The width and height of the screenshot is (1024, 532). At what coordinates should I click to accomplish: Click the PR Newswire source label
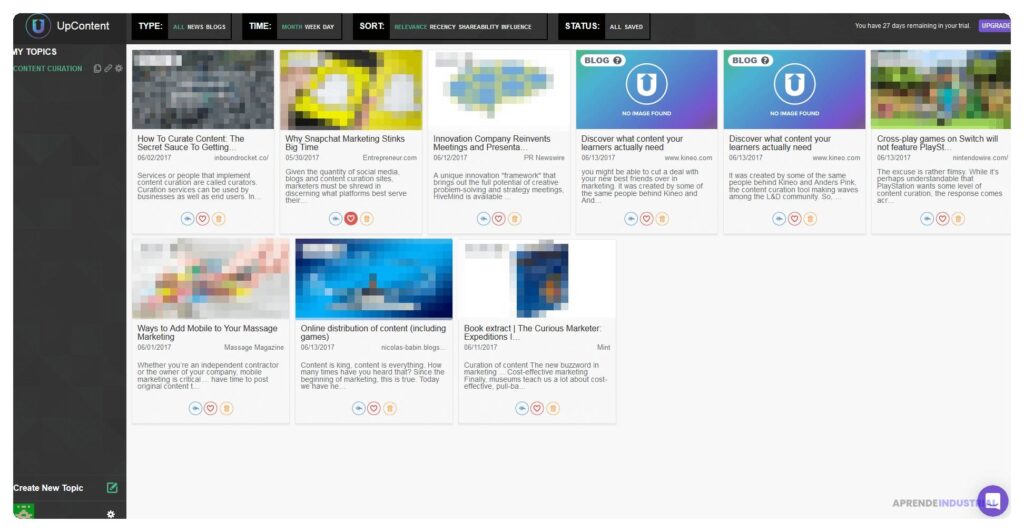click(544, 158)
